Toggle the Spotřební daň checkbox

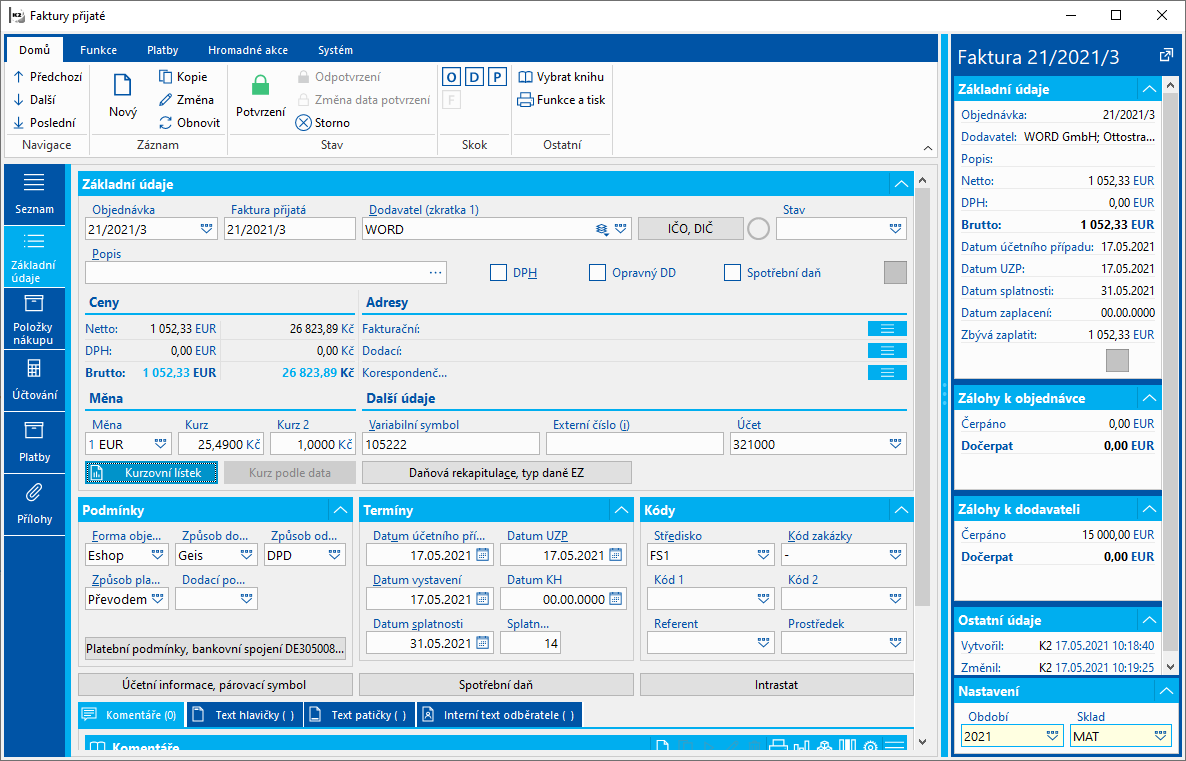coord(732,272)
